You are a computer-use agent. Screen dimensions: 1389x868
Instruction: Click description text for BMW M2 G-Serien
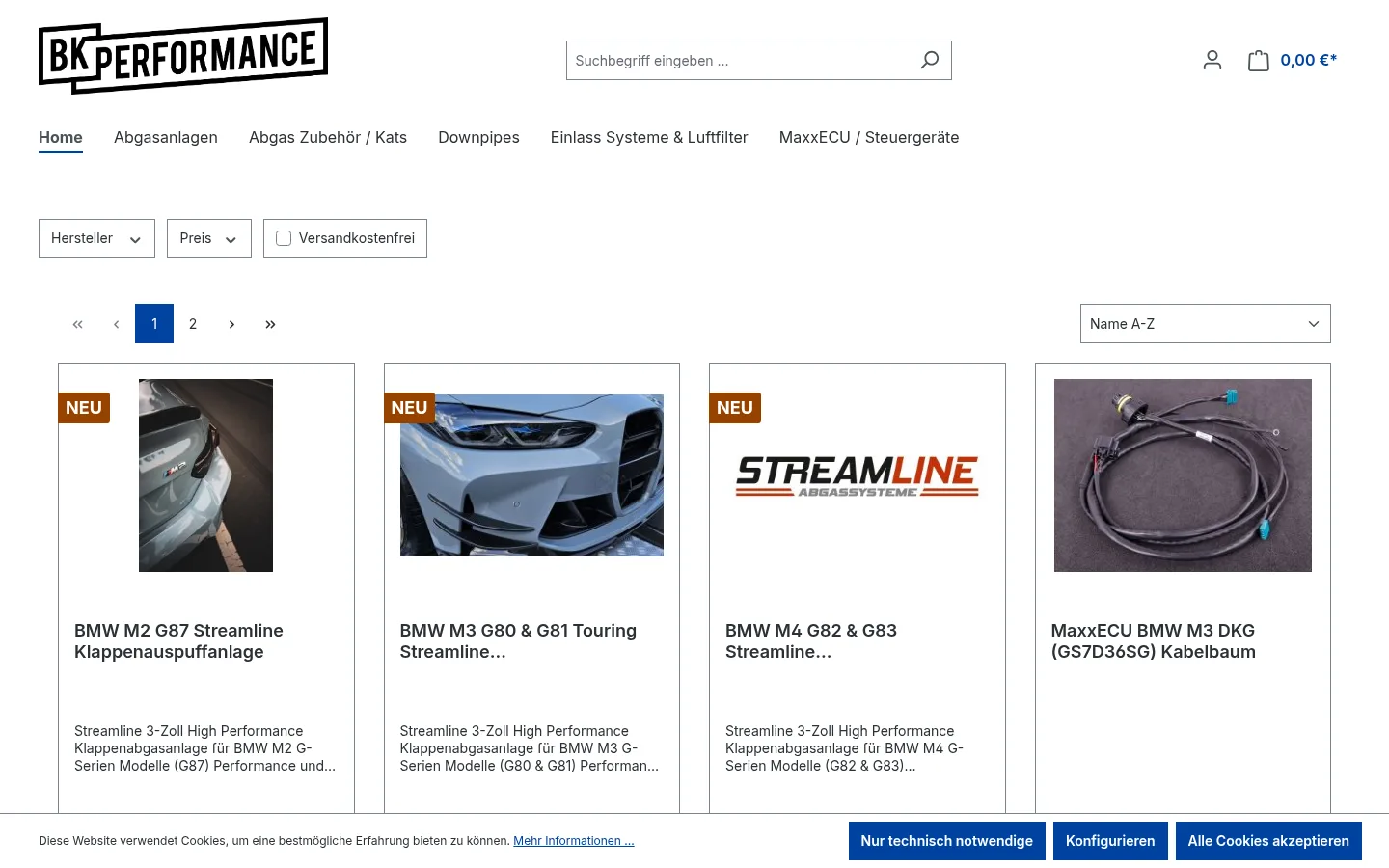[x=204, y=748]
